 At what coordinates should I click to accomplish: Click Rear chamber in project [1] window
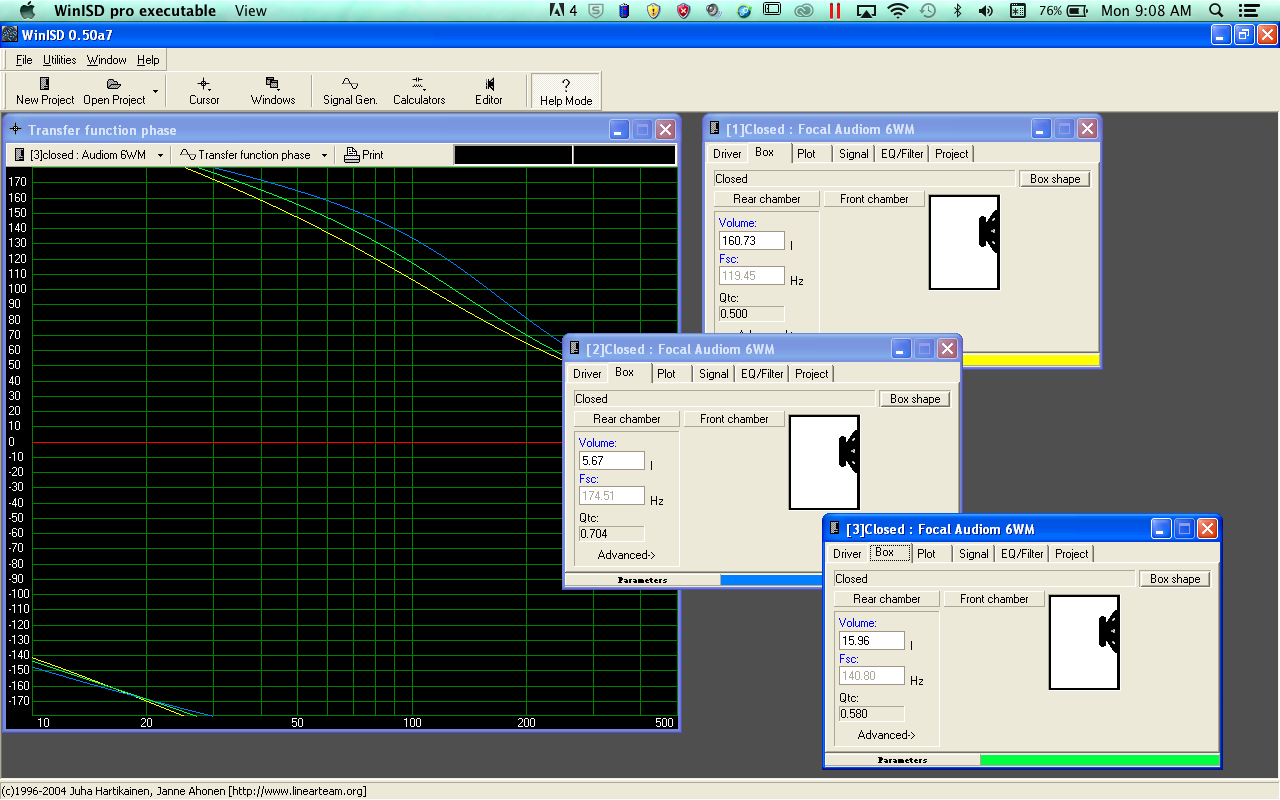click(767, 199)
